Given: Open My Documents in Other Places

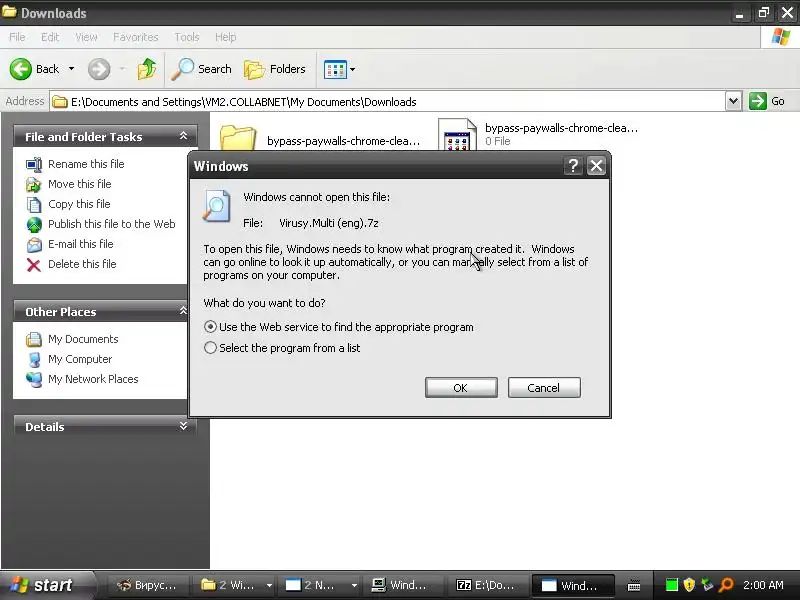Looking at the screenshot, I should pos(83,339).
